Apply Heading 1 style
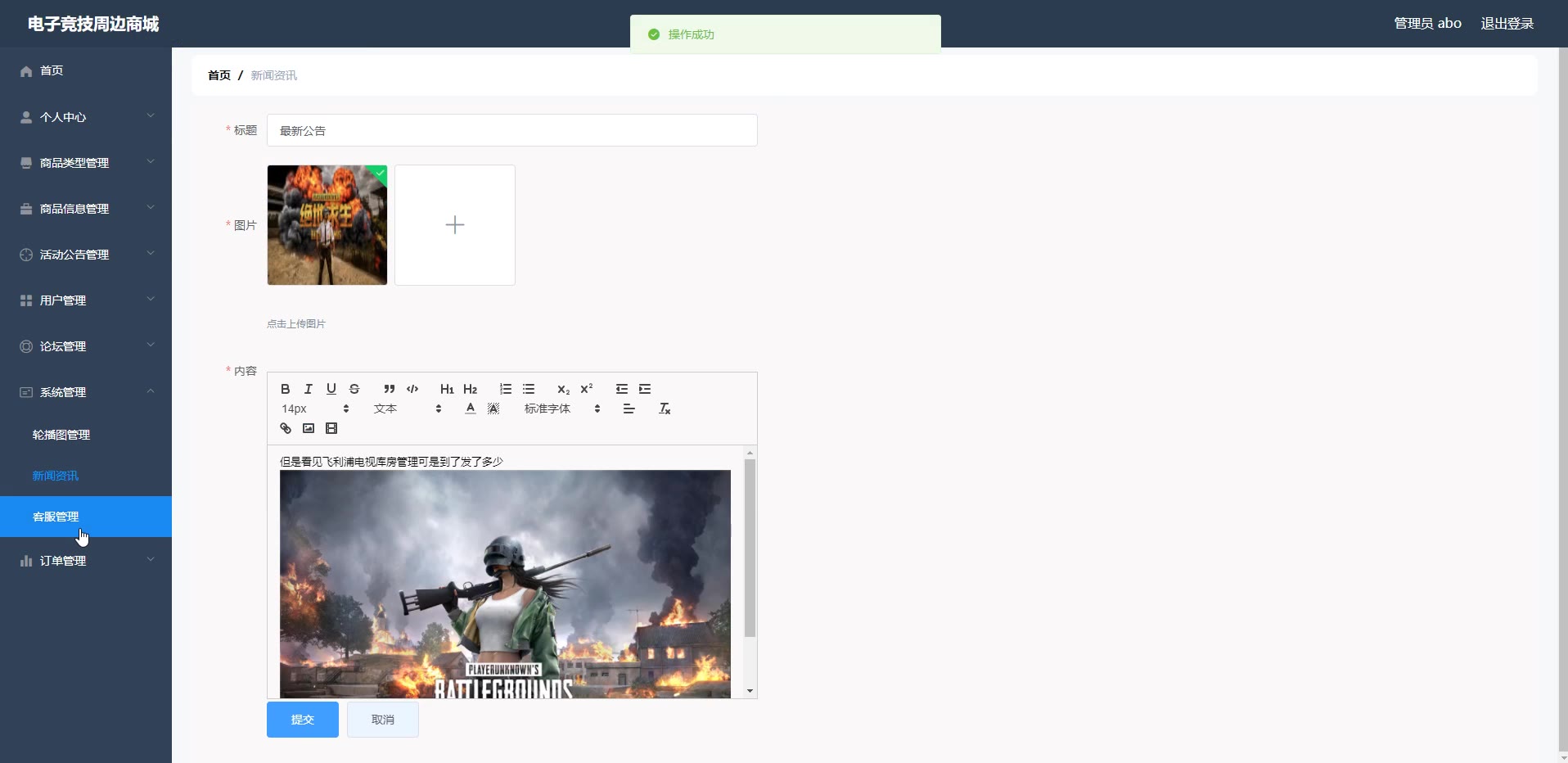 coord(447,389)
